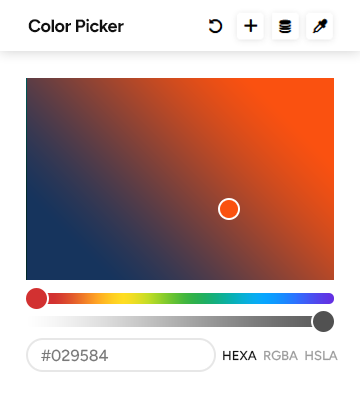Click the hex code input field
Screen dimensions: 360x396
click(121, 355)
